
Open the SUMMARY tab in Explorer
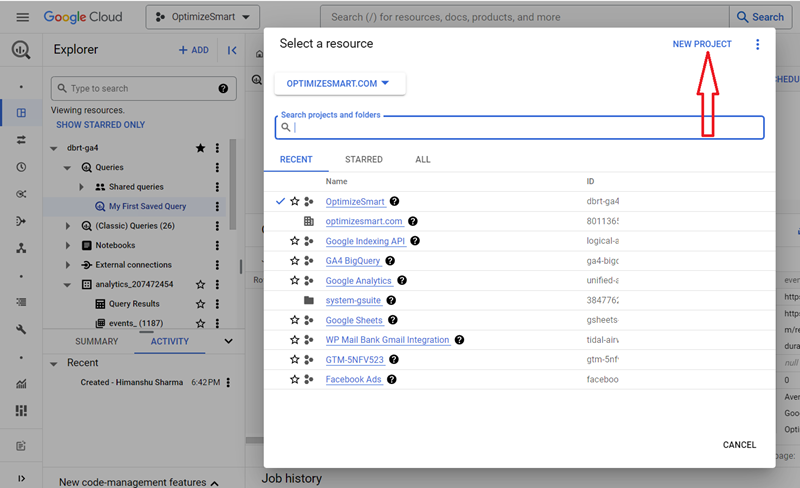(x=96, y=341)
